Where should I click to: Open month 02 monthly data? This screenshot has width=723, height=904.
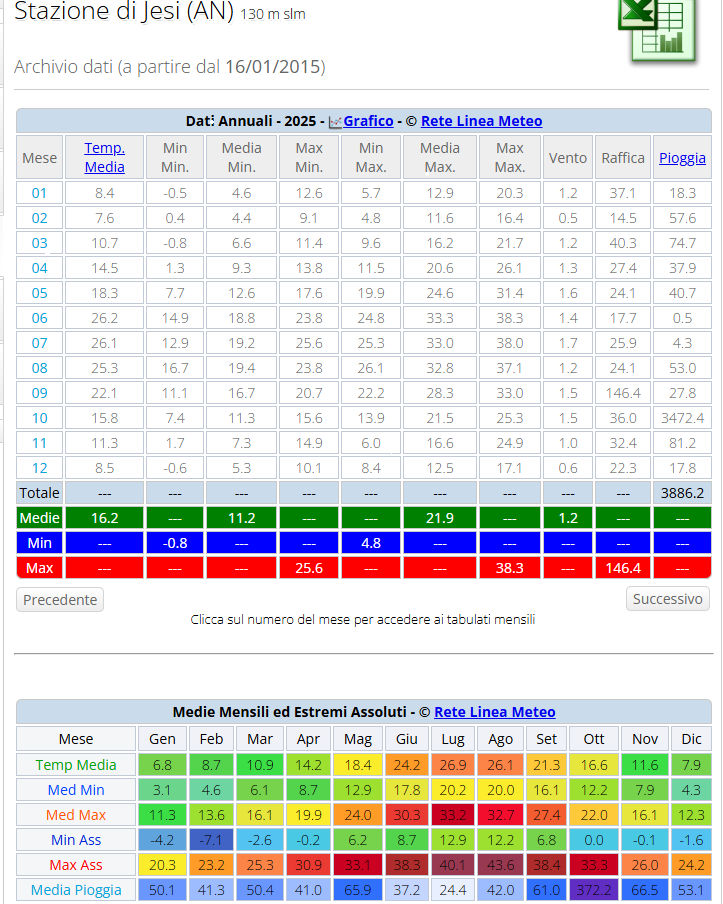39,218
